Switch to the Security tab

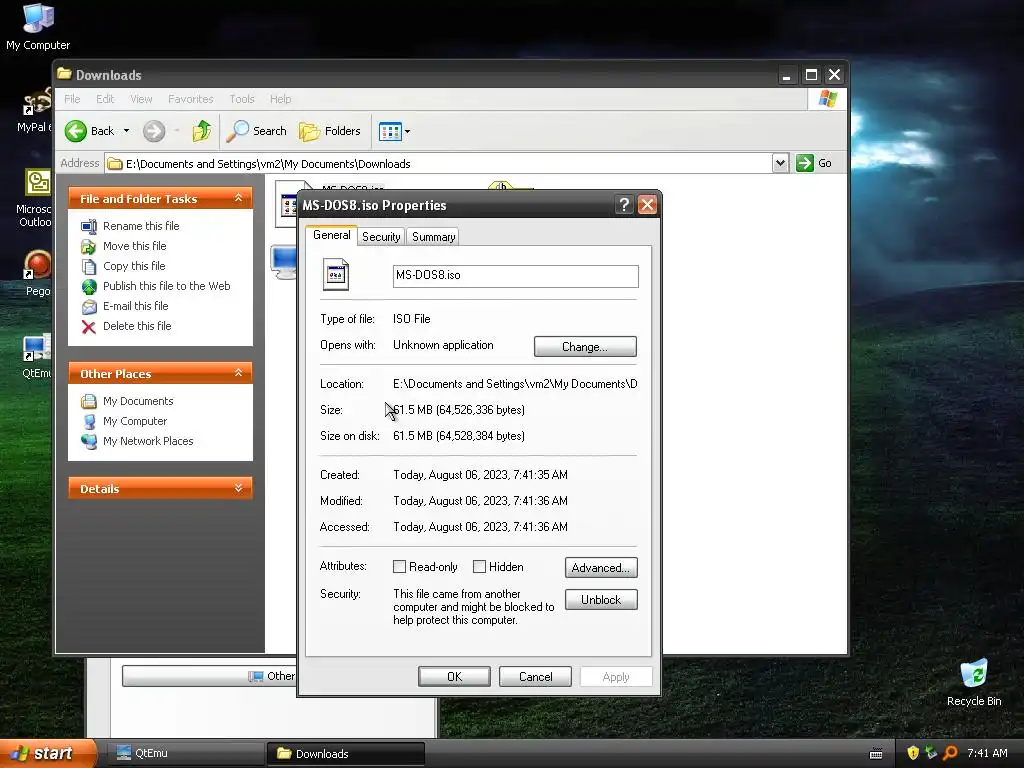381,237
